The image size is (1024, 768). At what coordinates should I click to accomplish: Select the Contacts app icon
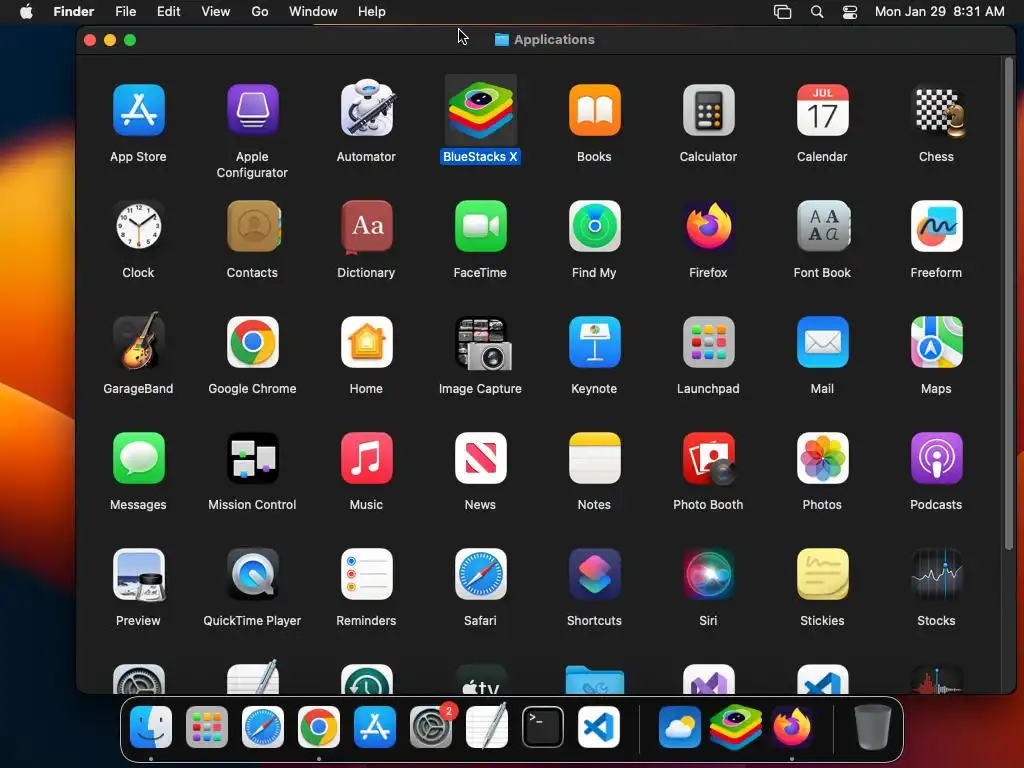(x=252, y=226)
